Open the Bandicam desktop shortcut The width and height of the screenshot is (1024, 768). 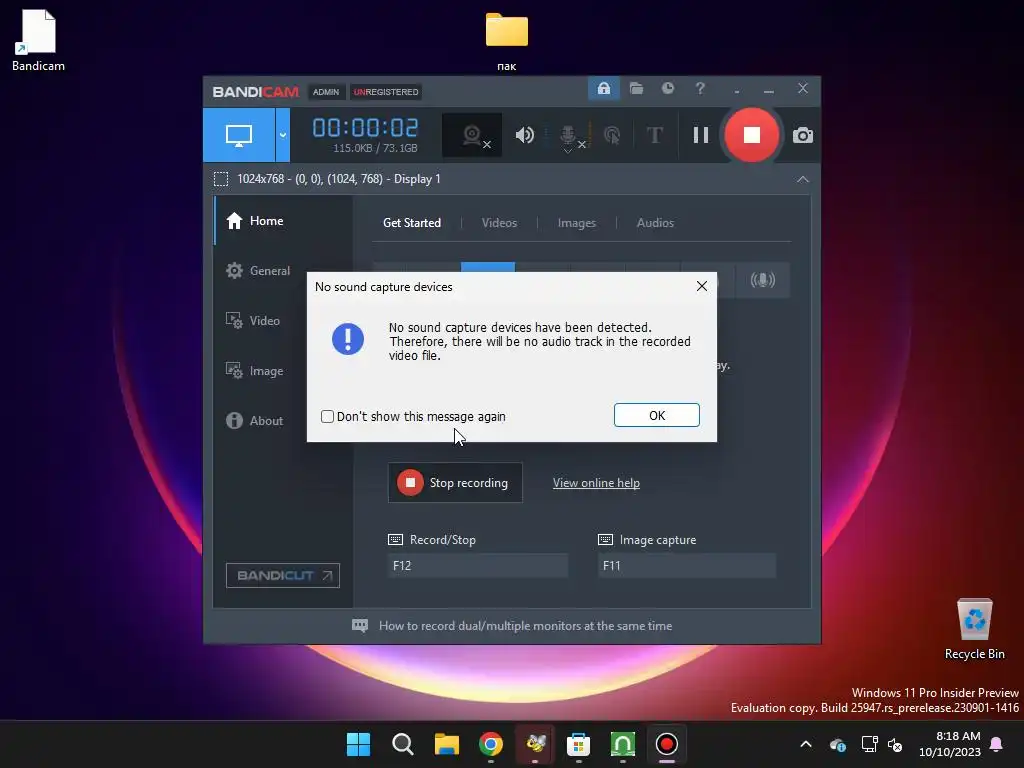[x=39, y=40]
